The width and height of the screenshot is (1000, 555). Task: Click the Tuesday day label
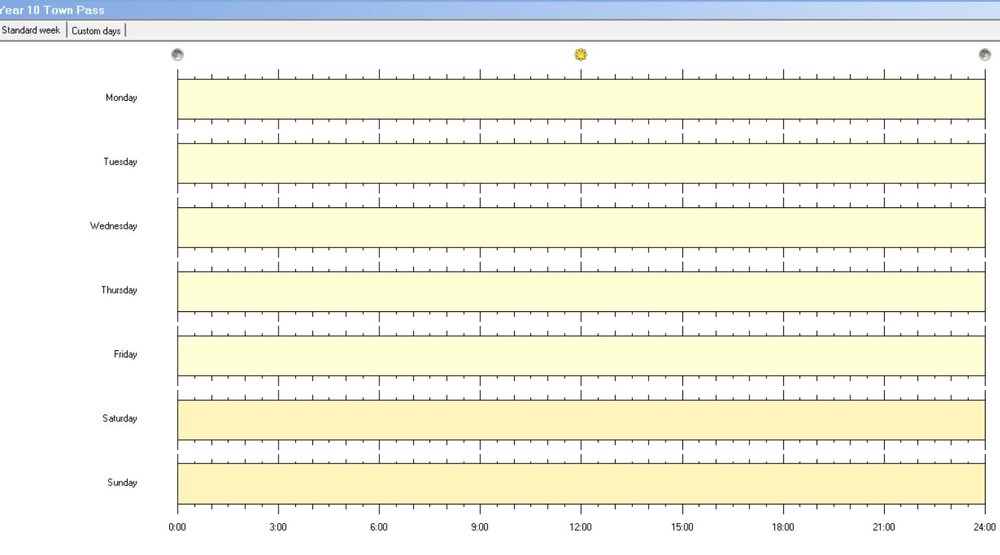click(x=120, y=162)
